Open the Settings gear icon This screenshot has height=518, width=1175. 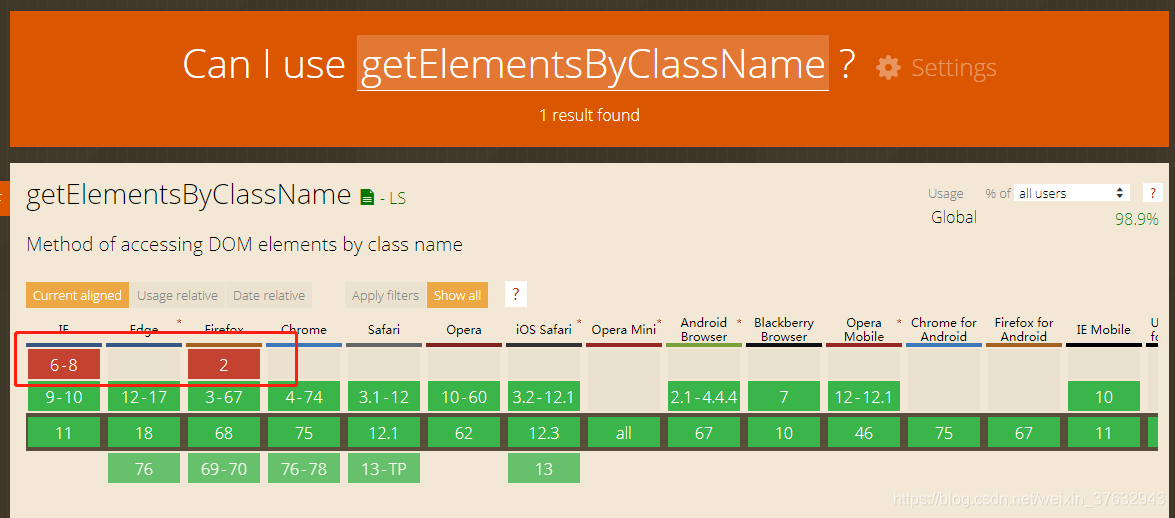(889, 67)
